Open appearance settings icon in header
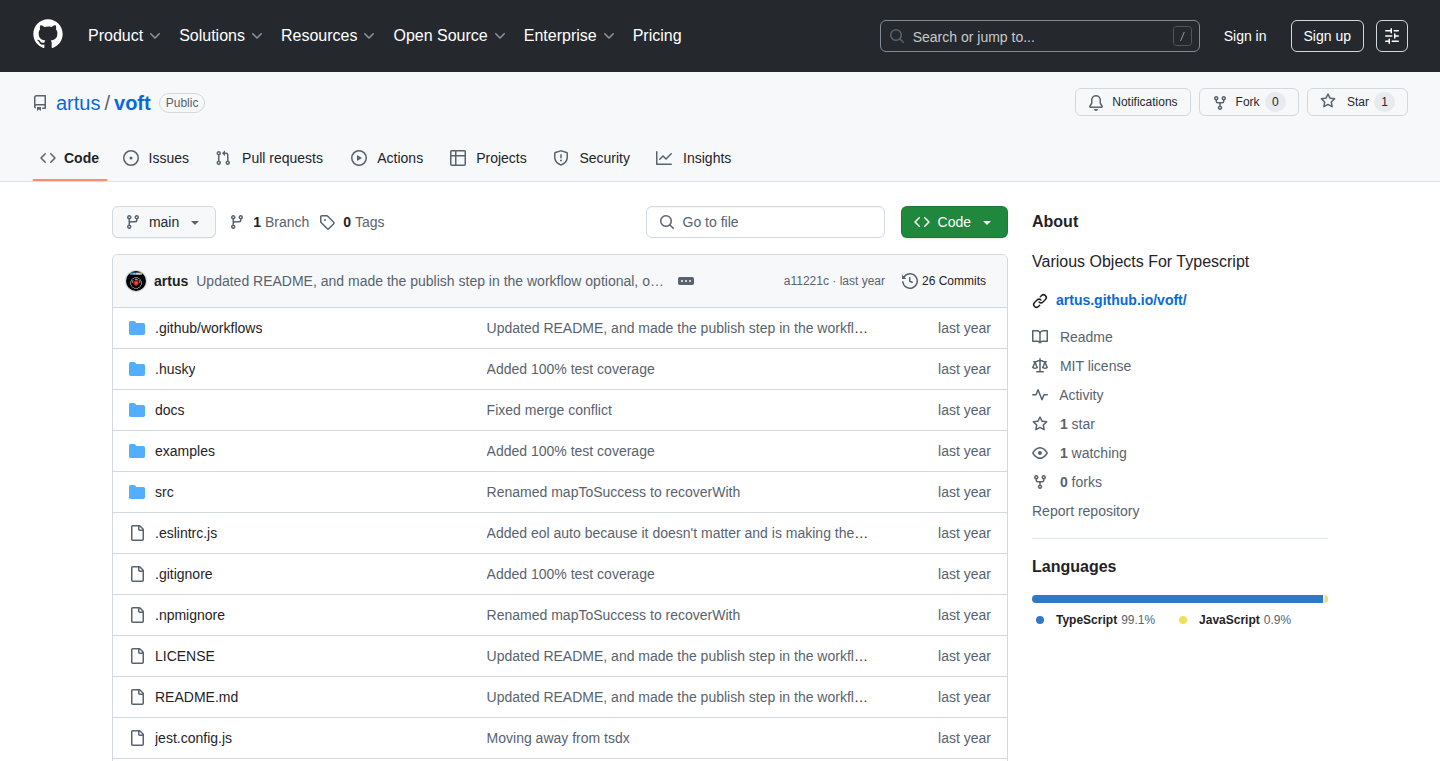This screenshot has height=761, width=1440. (1392, 36)
